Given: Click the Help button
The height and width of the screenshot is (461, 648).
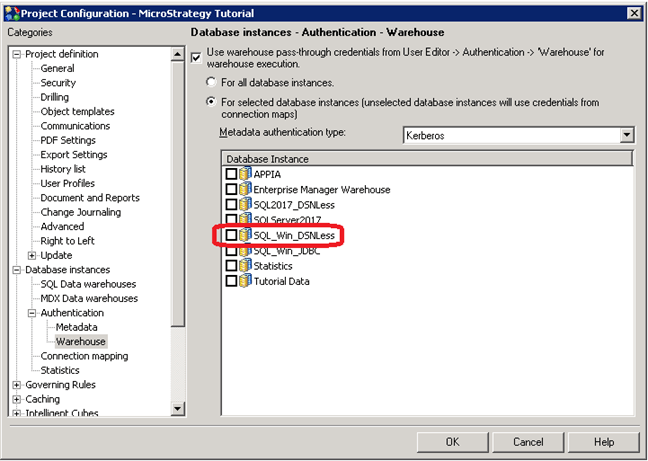Looking at the screenshot, I should 604,442.
